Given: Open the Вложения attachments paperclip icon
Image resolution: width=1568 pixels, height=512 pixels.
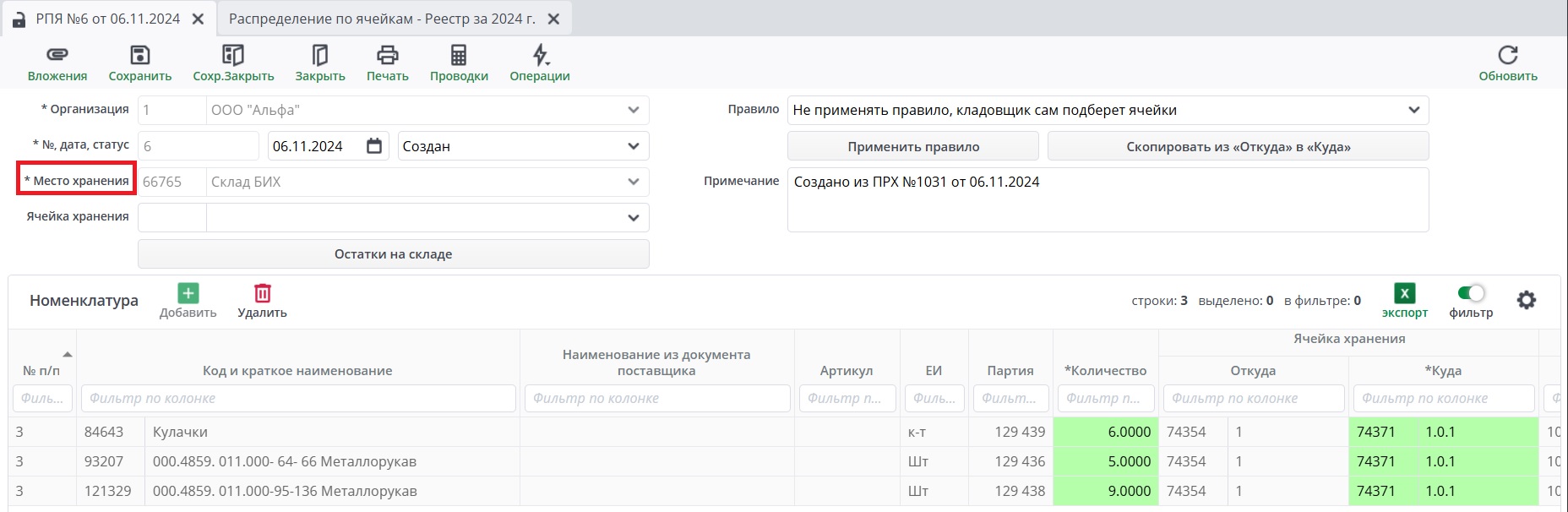Looking at the screenshot, I should pyautogui.click(x=57, y=56).
